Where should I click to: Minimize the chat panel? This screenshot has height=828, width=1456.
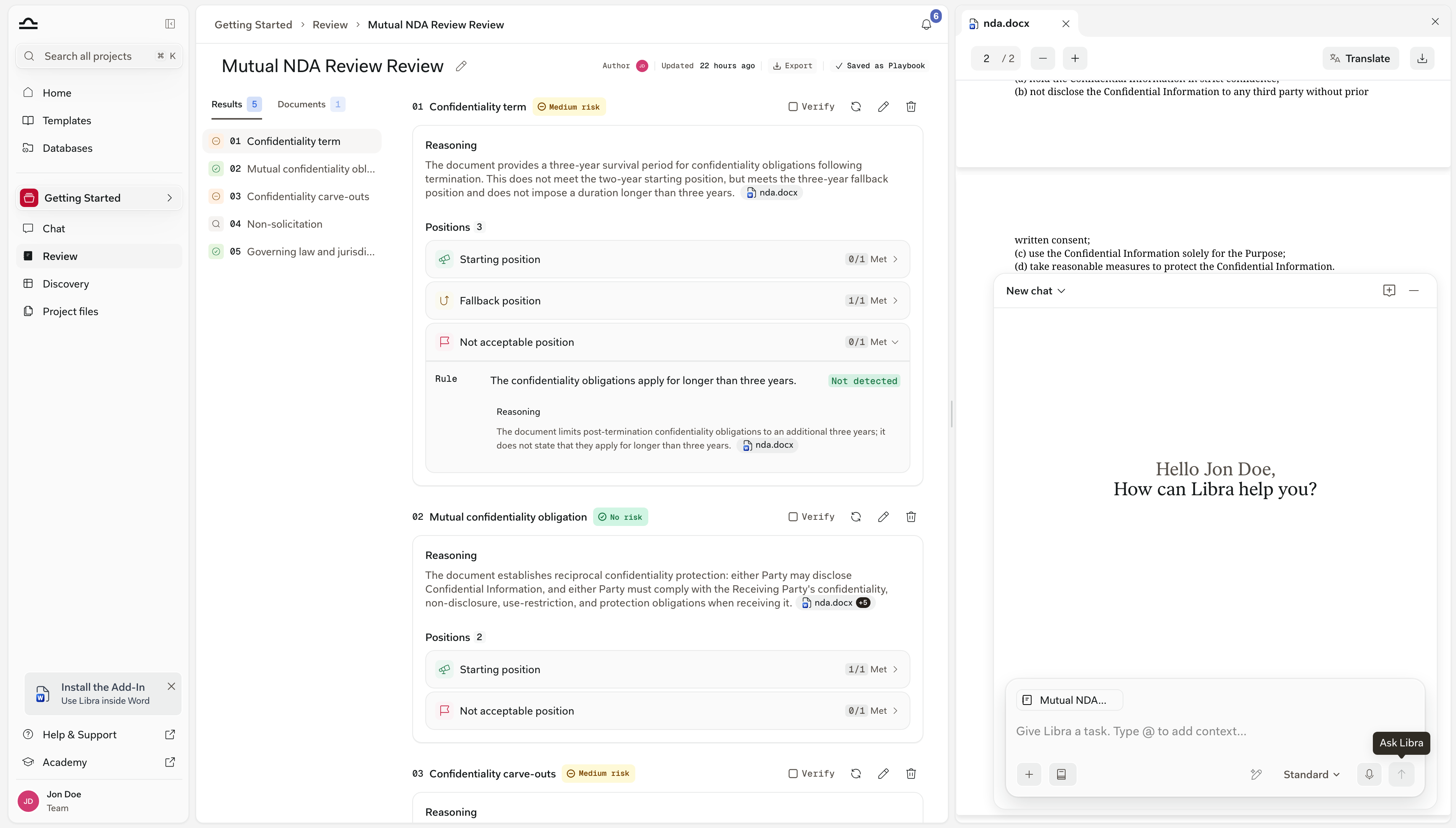coord(1414,291)
